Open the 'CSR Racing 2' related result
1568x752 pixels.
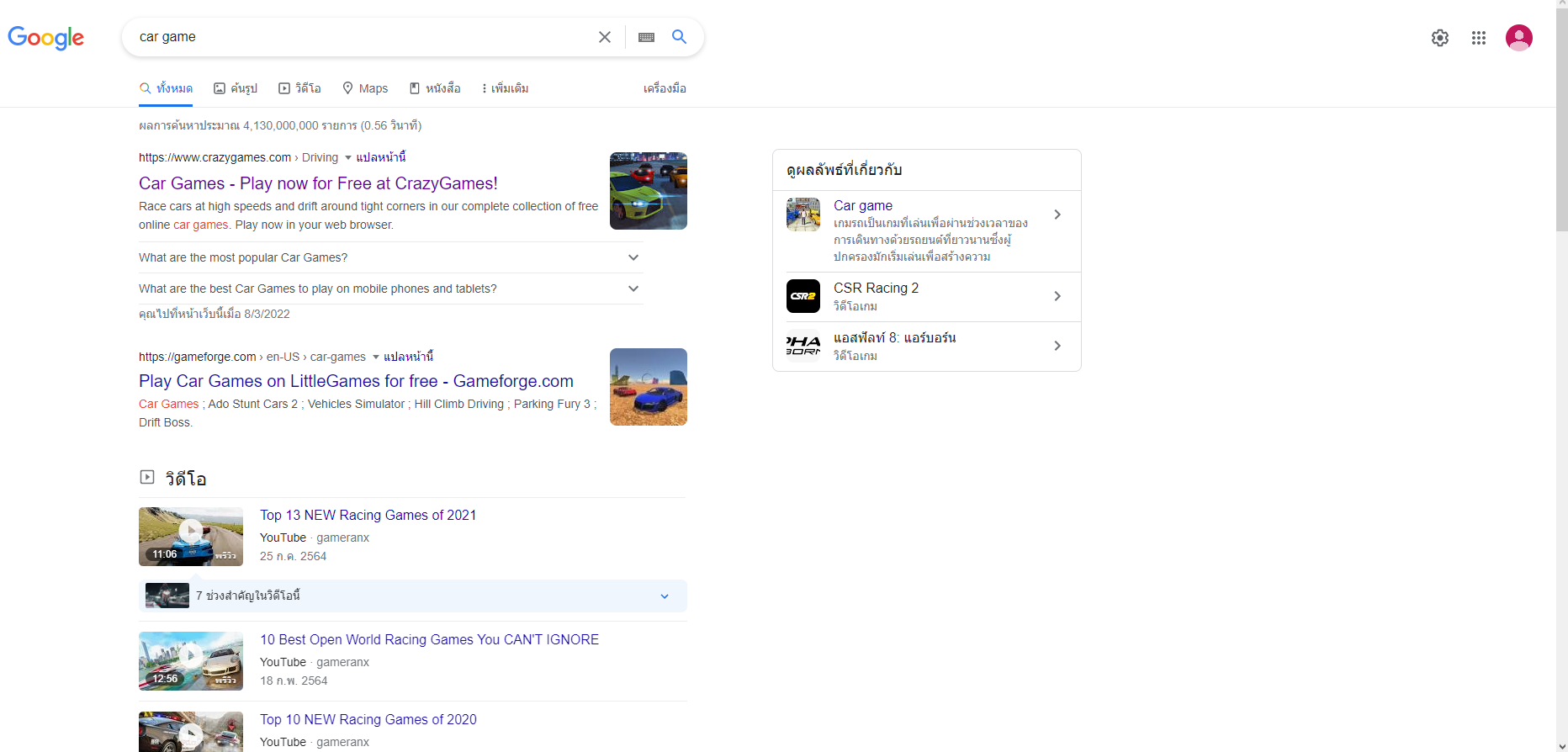[876, 288]
